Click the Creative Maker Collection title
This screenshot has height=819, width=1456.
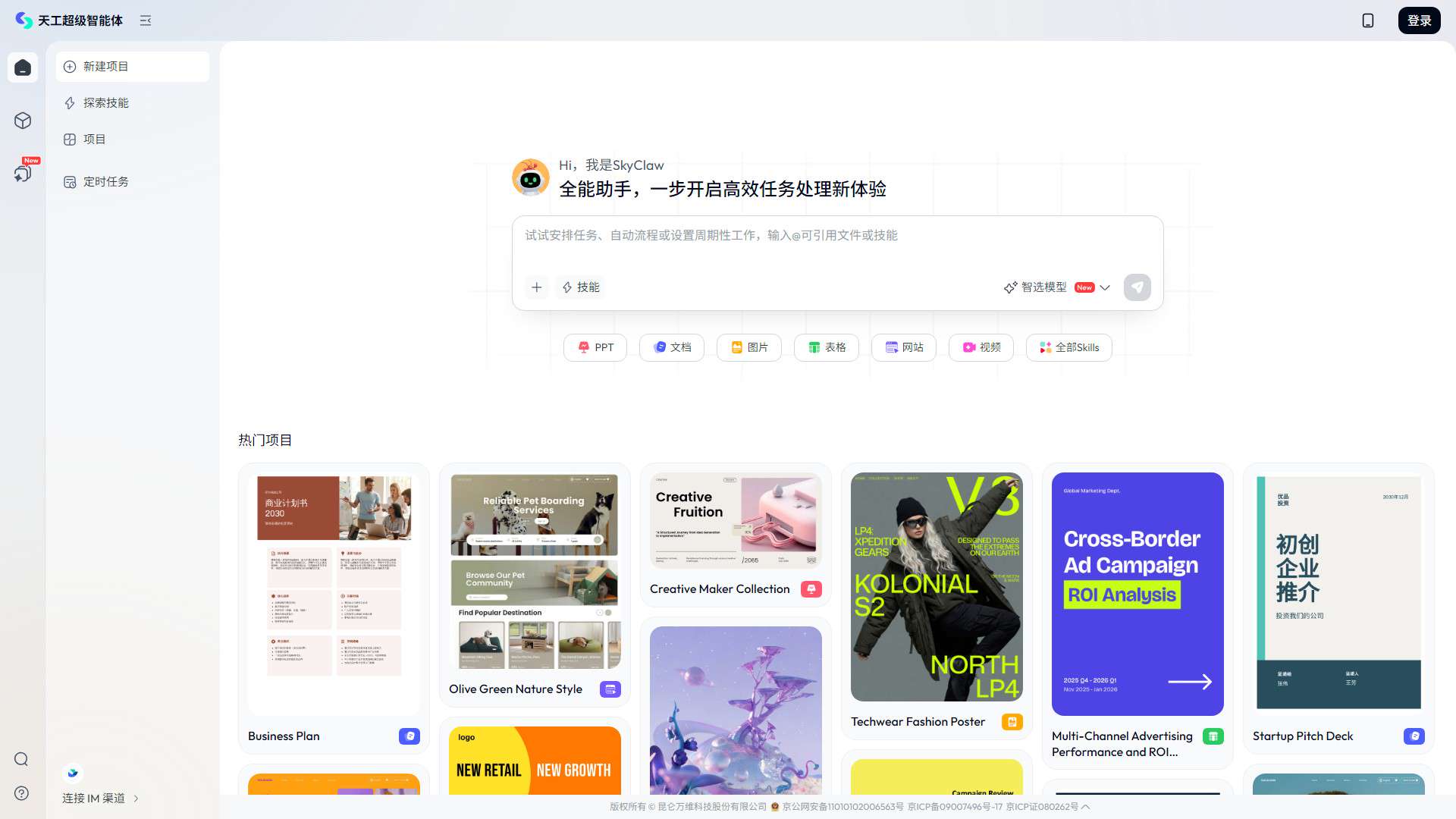[x=720, y=589]
